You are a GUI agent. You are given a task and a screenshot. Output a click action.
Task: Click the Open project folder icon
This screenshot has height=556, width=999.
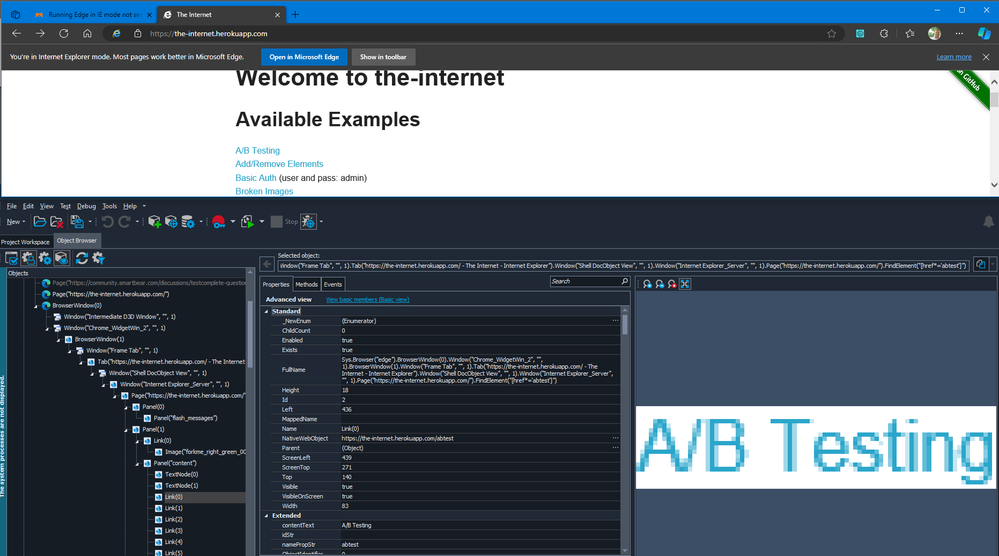pos(40,221)
